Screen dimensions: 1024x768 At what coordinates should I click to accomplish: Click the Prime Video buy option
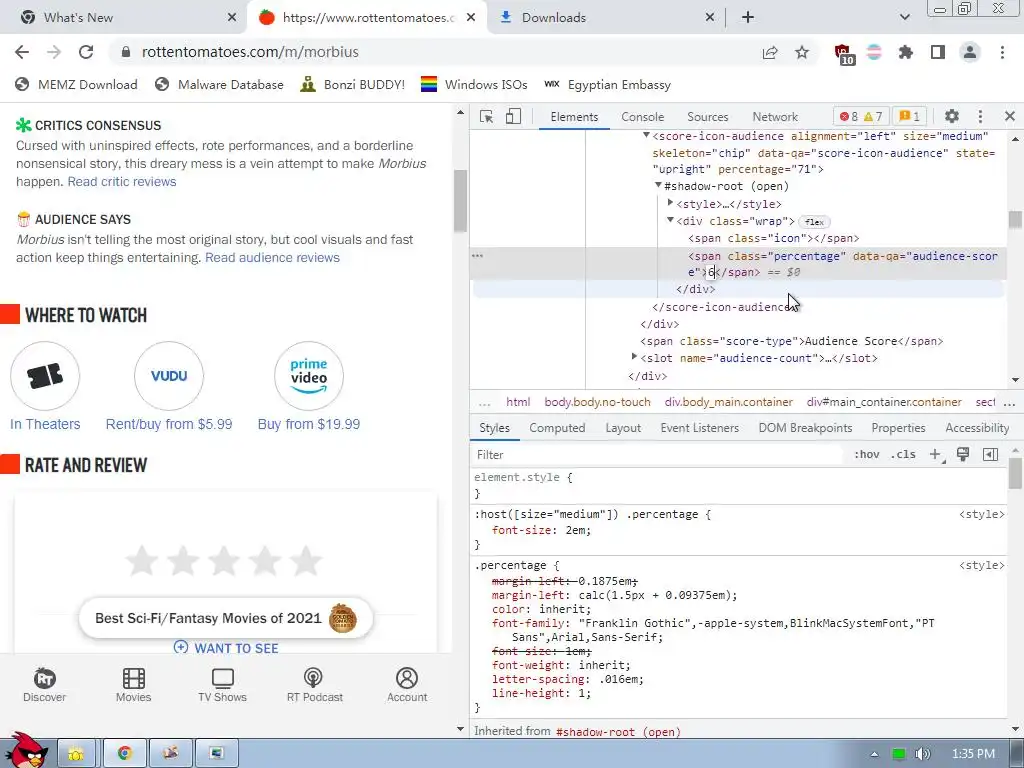click(309, 376)
